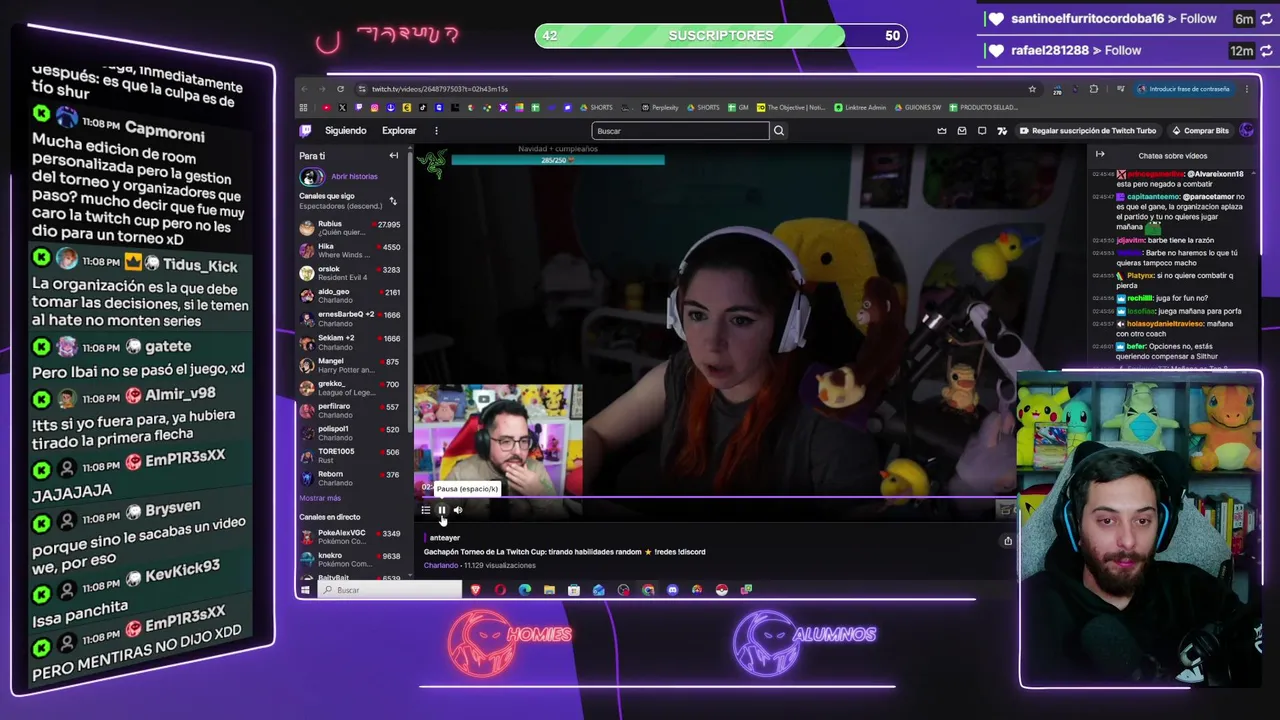Open the three-dot more menu beside Explorar

pos(436,131)
